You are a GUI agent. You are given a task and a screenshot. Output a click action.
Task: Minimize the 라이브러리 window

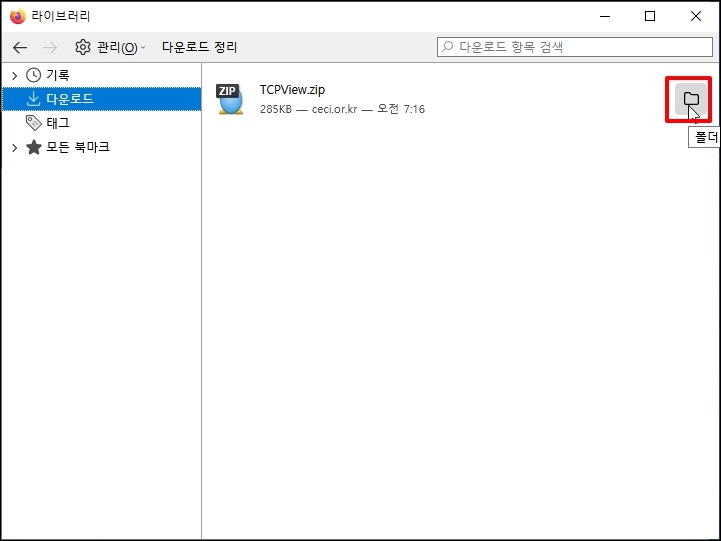(x=605, y=17)
